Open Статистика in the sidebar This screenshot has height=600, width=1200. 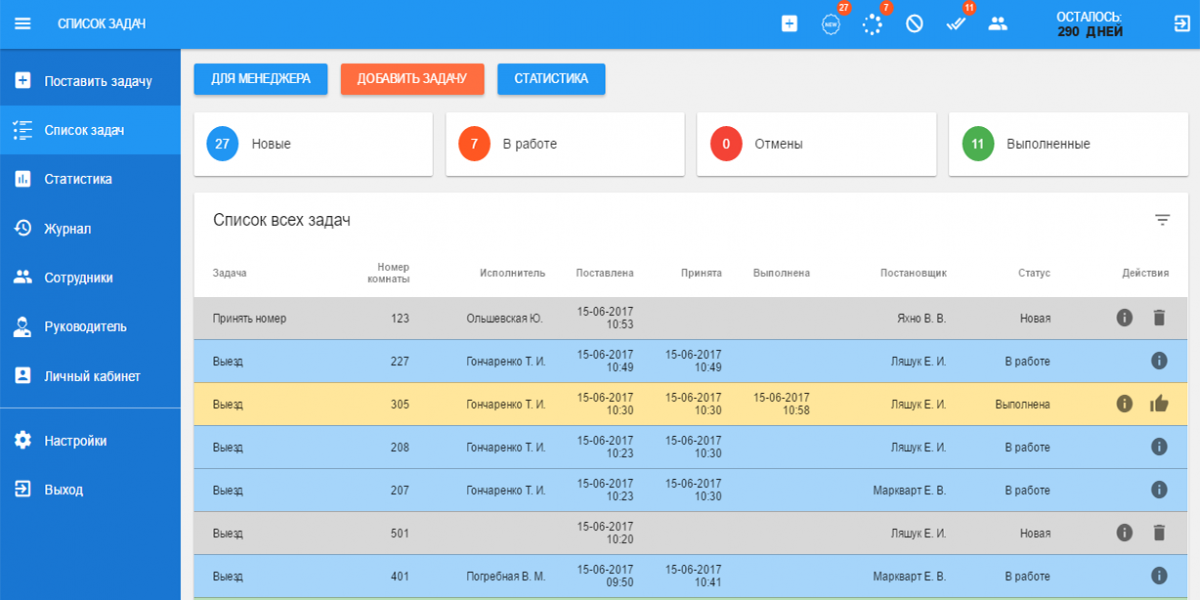[x=90, y=179]
